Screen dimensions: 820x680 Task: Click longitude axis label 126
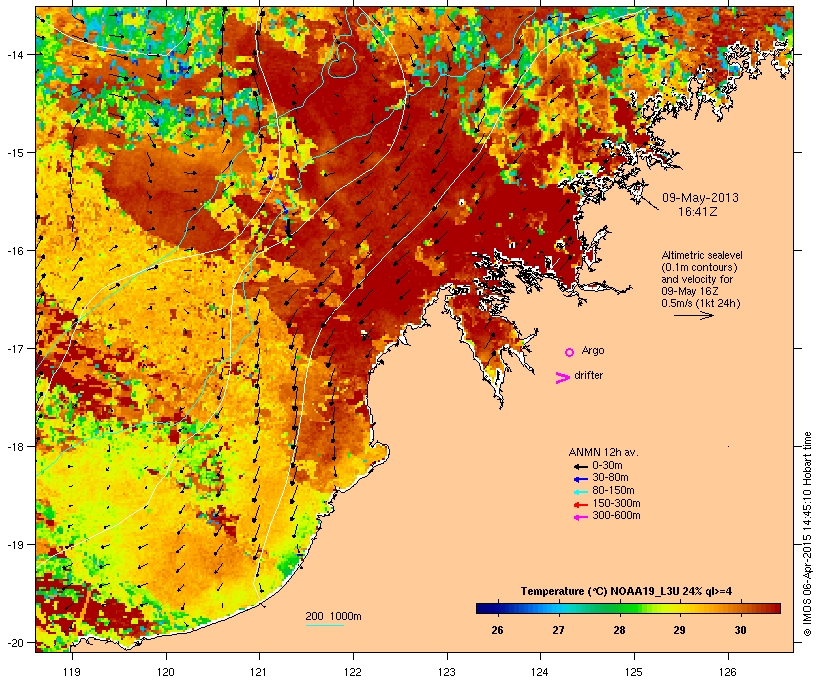[x=727, y=672]
